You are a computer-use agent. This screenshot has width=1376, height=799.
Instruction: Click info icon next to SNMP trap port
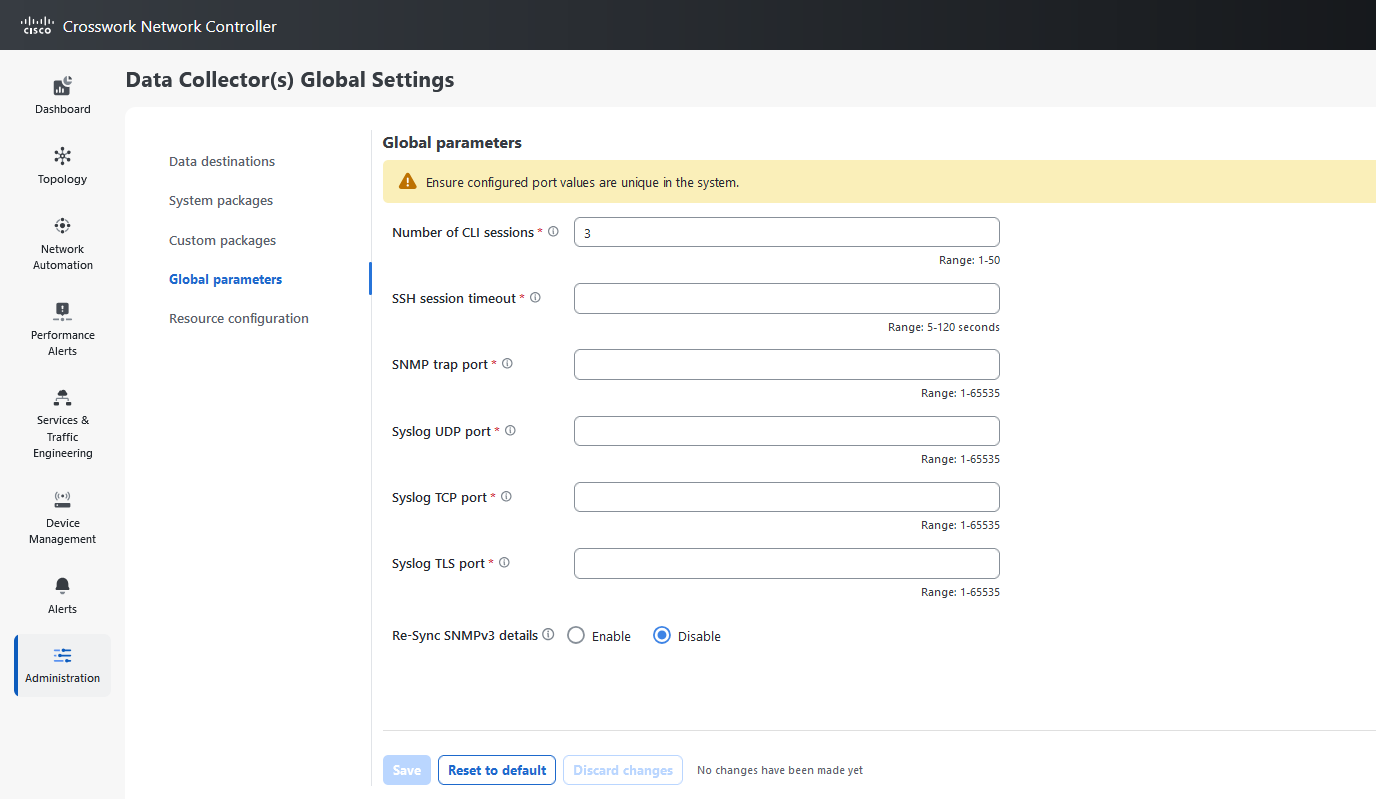(507, 364)
